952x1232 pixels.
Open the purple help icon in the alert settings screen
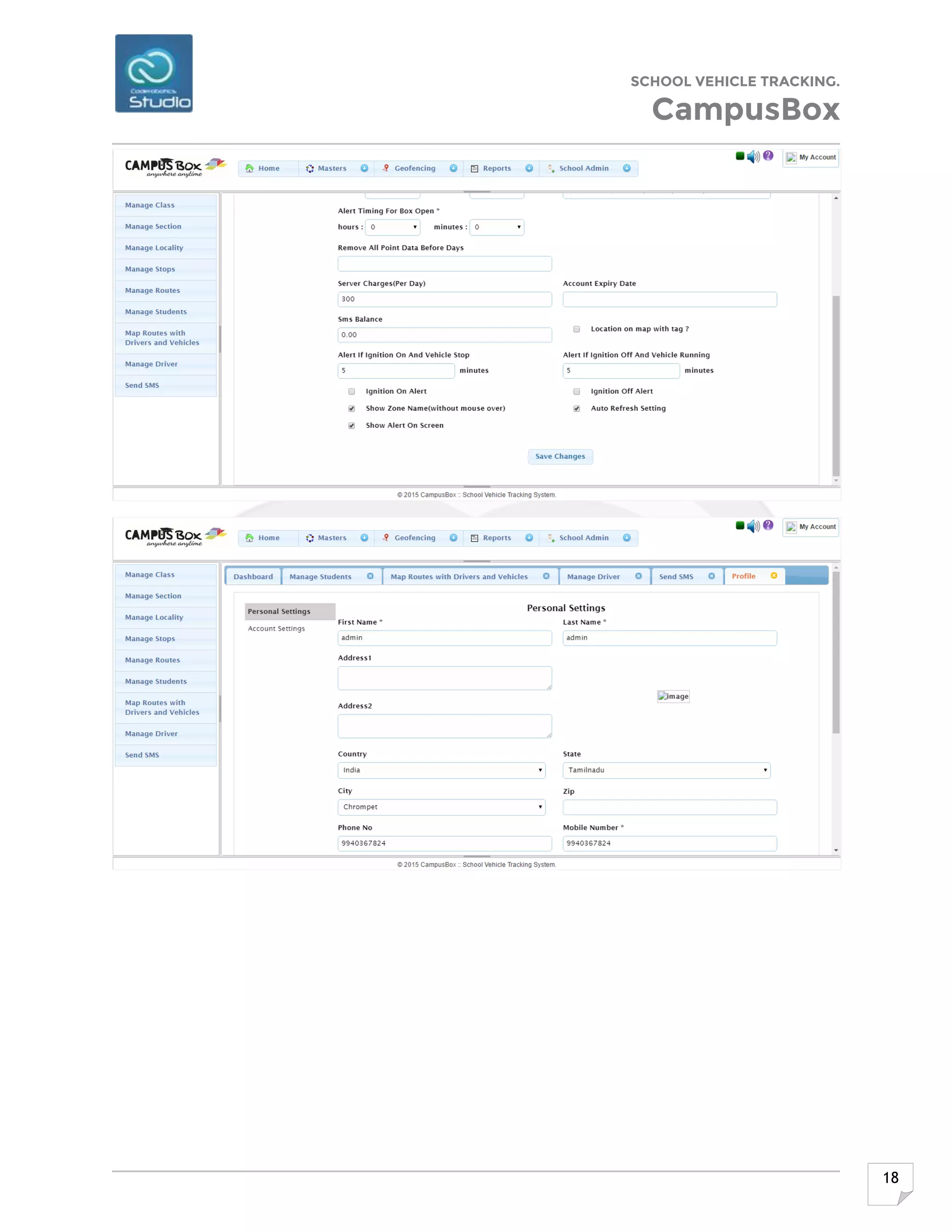(x=768, y=155)
